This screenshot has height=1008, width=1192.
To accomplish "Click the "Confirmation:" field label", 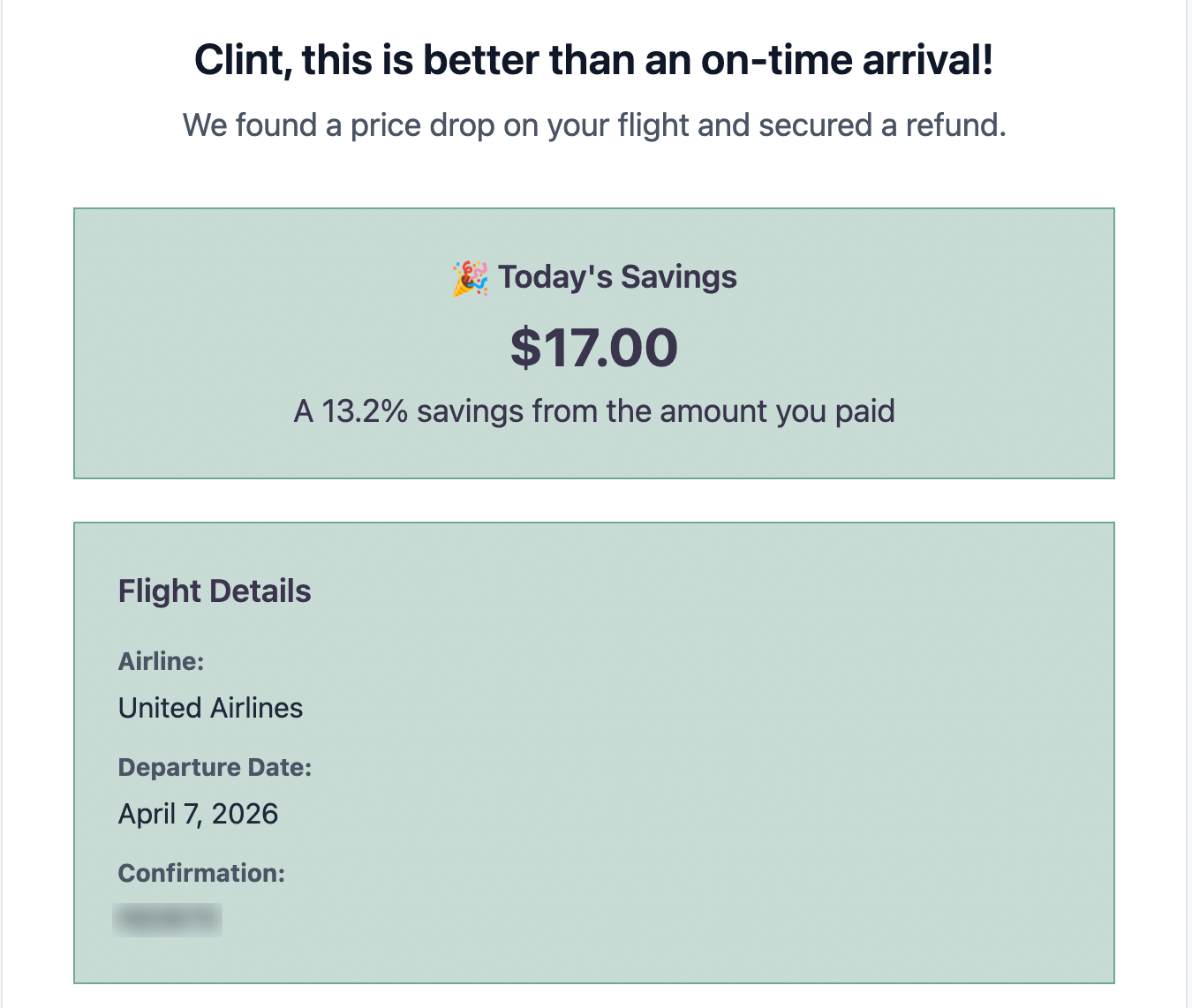I will click(x=201, y=873).
